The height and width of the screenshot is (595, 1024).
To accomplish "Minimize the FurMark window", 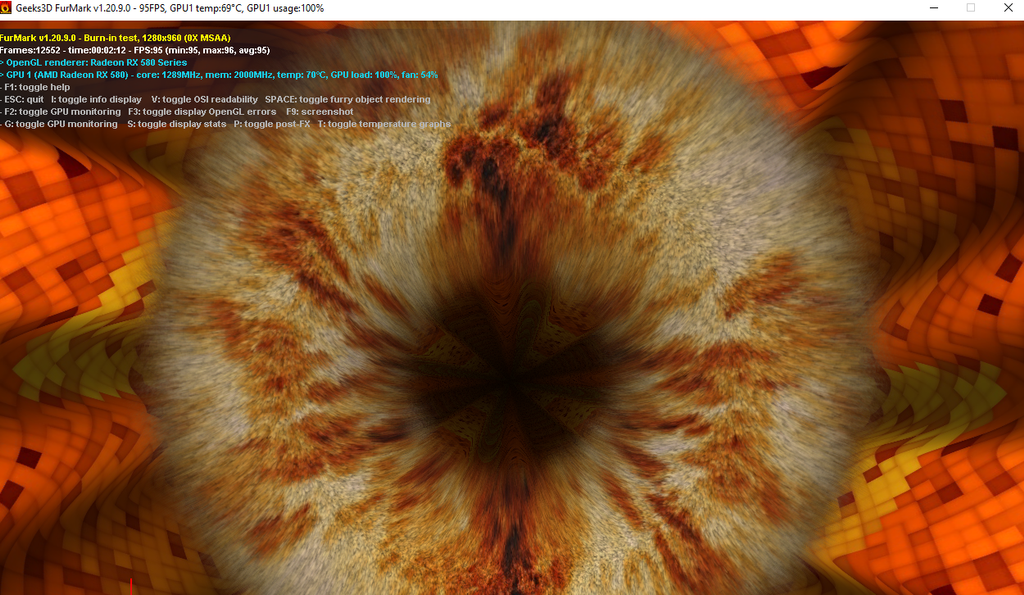I will (934, 8).
